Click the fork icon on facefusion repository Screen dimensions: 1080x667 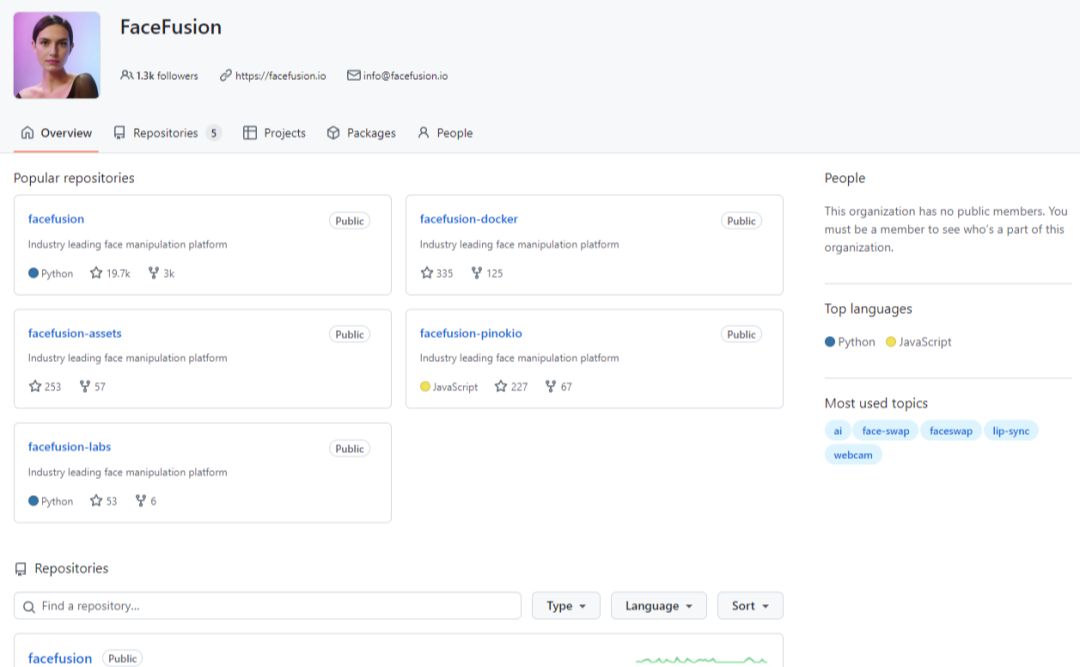[x=153, y=273]
